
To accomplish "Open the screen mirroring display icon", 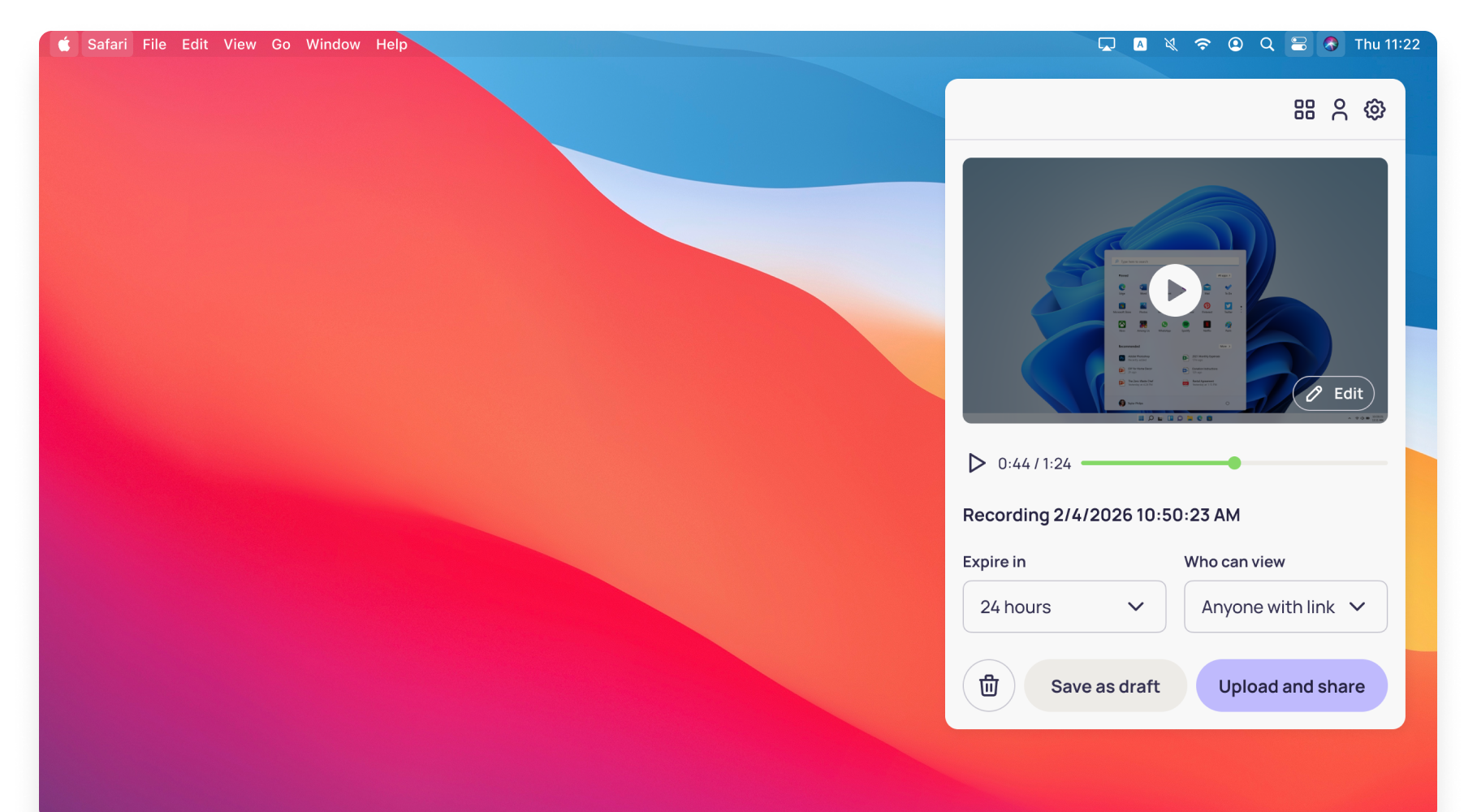I will (x=1107, y=45).
